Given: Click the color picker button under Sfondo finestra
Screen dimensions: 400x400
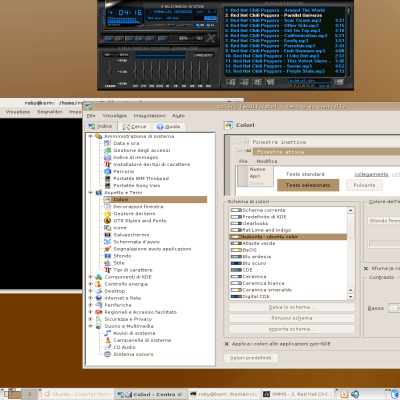Looking at the screenshot, I should (x=384, y=244).
